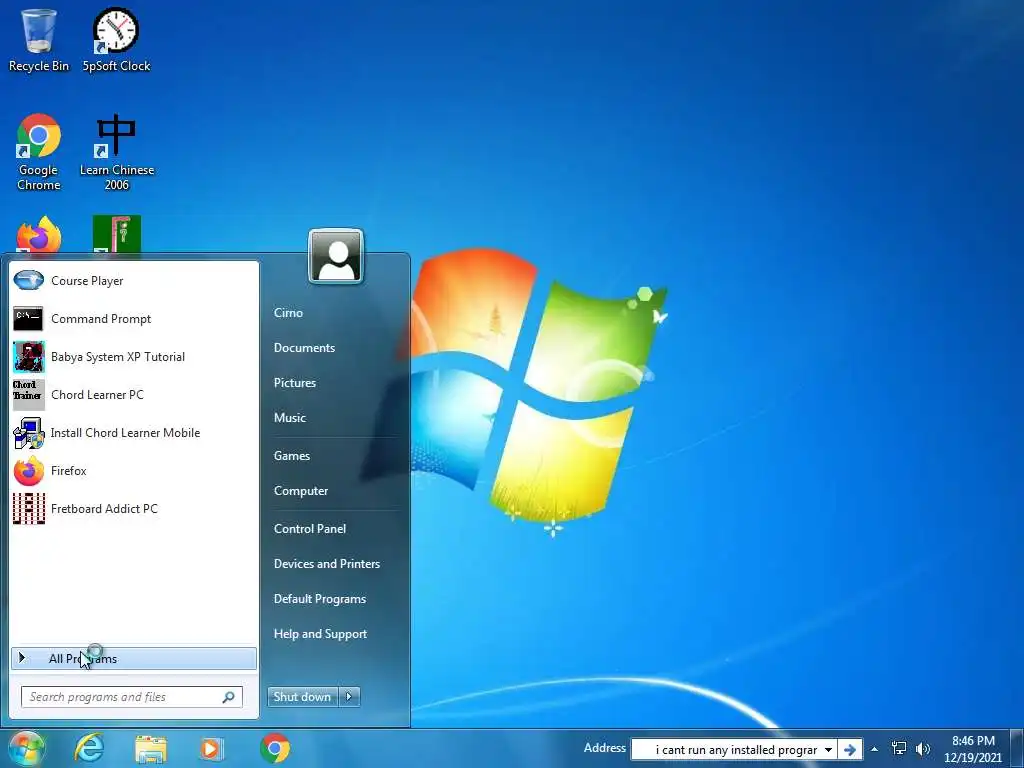Select the Command Prompt label
The image size is (1024, 768).
pyautogui.click(x=101, y=319)
